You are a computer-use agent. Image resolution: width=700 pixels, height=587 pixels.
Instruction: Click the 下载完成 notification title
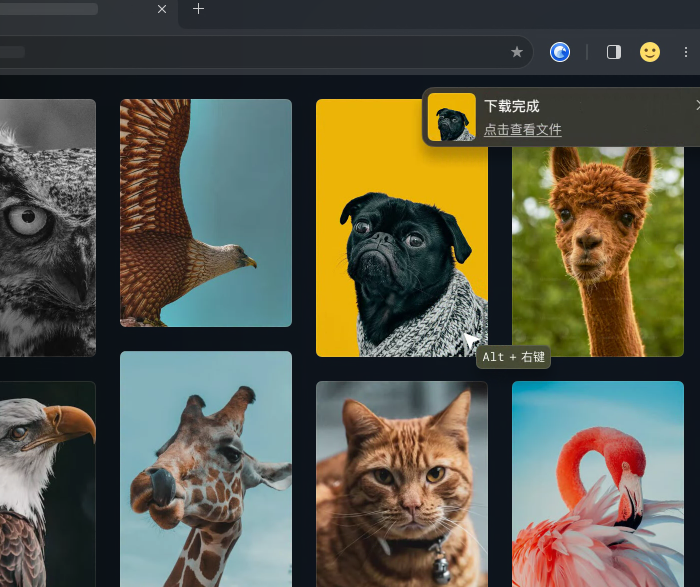click(512, 106)
